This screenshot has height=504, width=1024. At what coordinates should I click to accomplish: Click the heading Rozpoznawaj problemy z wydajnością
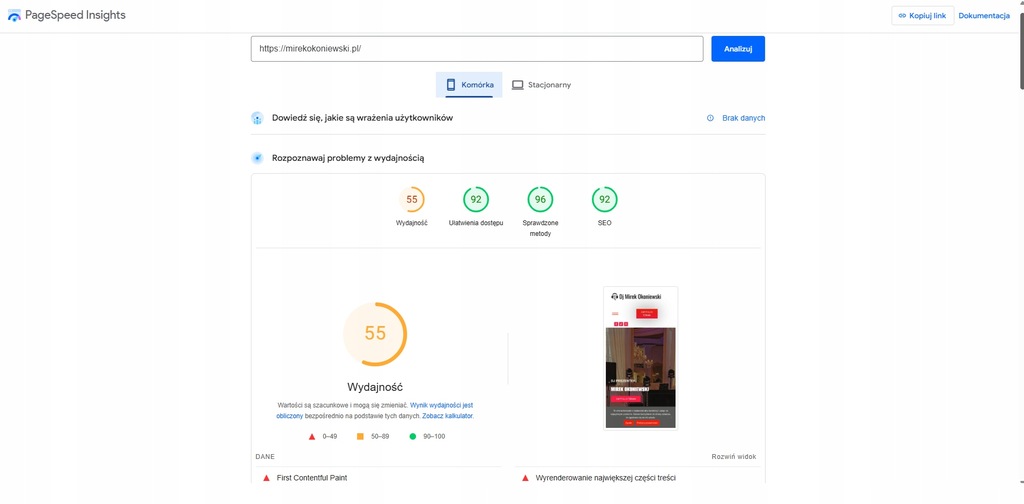[348, 158]
